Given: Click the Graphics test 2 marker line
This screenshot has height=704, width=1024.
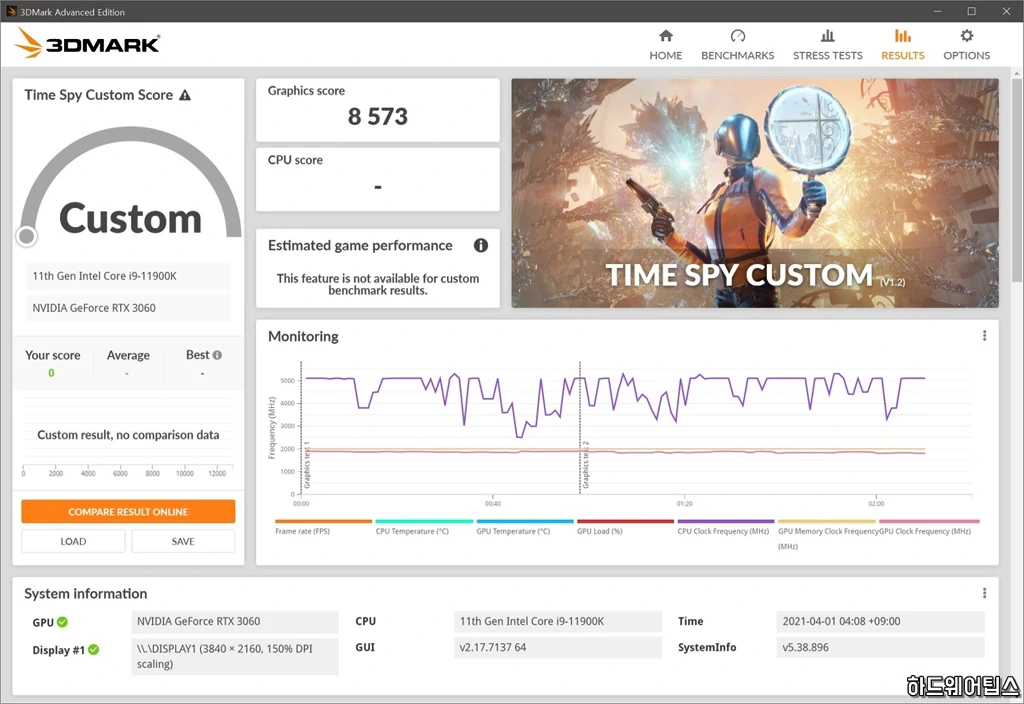Looking at the screenshot, I should (579, 428).
